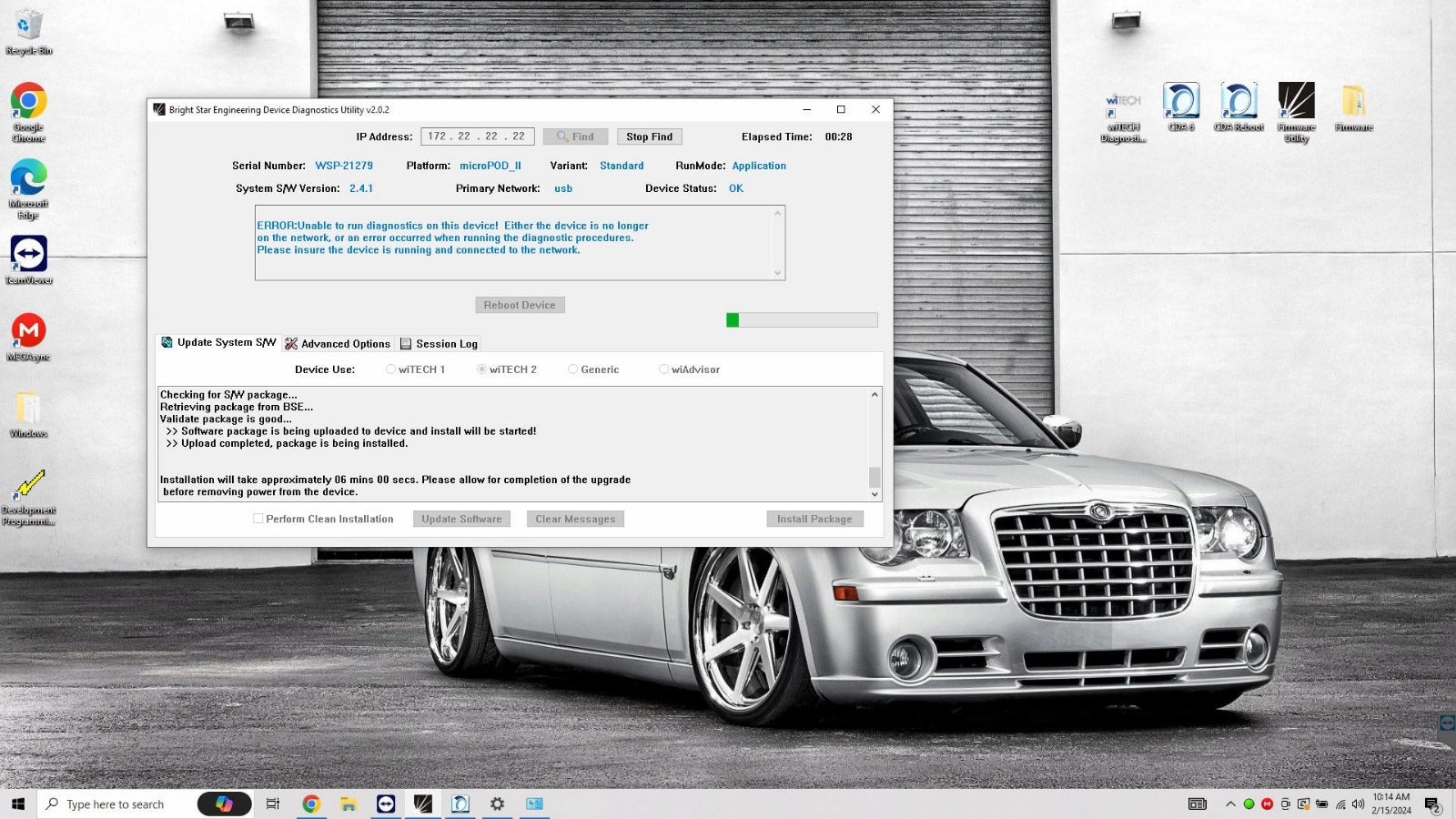Viewport: 1456px width, 819px height.
Task: Select the Generic device use option
Action: [573, 369]
